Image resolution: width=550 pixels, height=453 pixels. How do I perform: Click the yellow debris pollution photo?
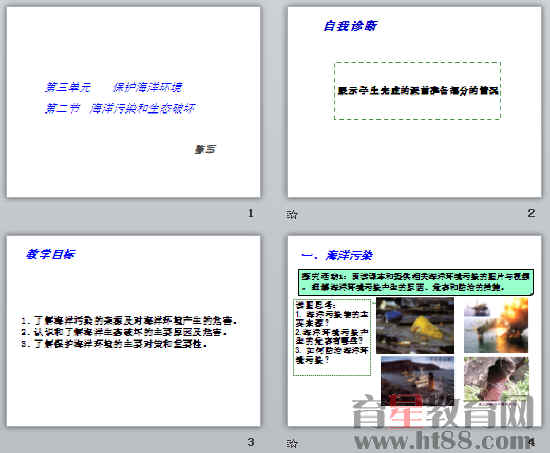[415, 325]
